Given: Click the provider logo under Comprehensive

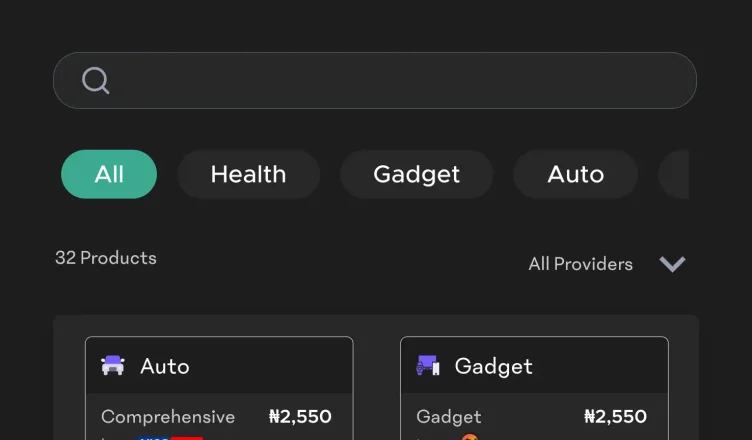Looking at the screenshot, I should click(x=170, y=437).
